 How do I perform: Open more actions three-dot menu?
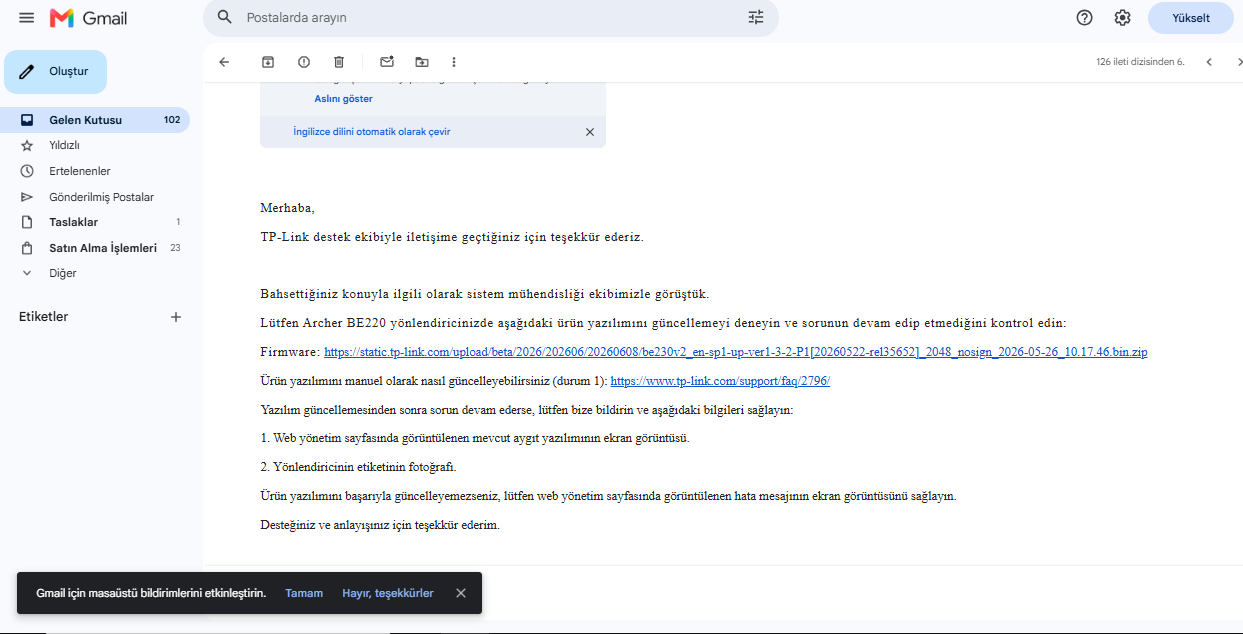pos(454,62)
